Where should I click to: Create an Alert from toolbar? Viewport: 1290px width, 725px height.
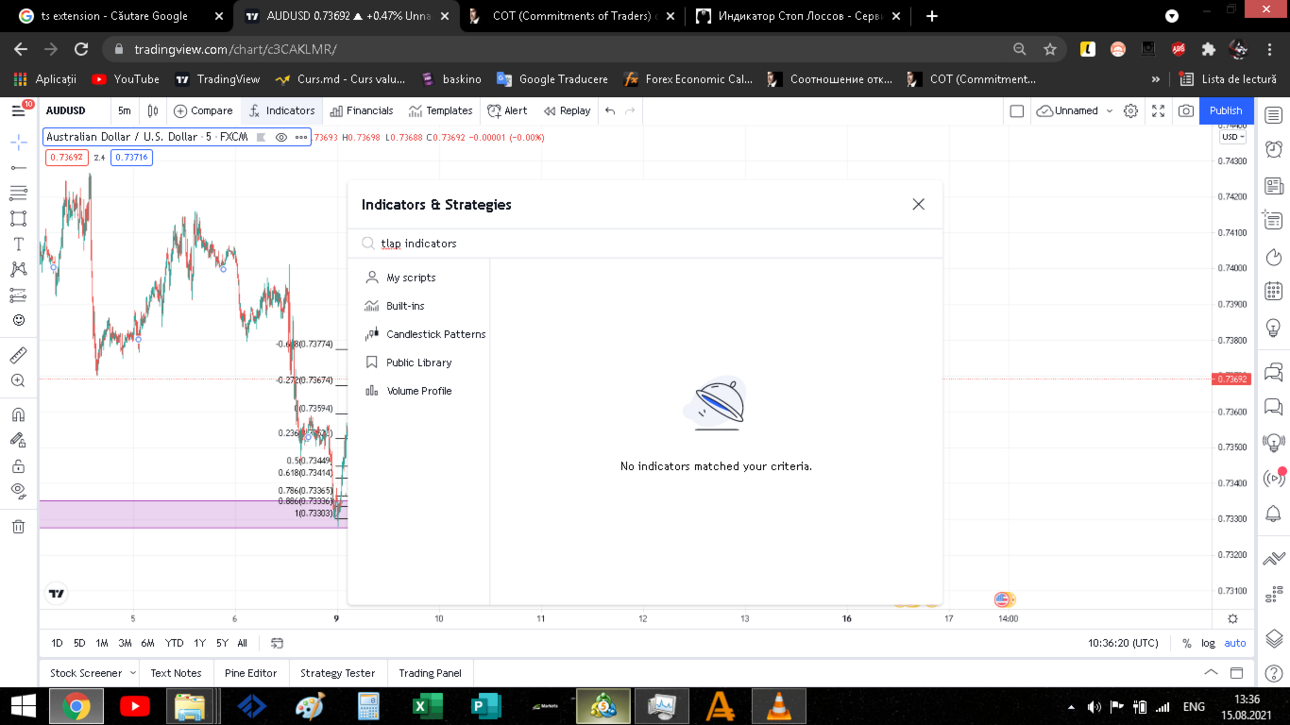[x=507, y=111]
